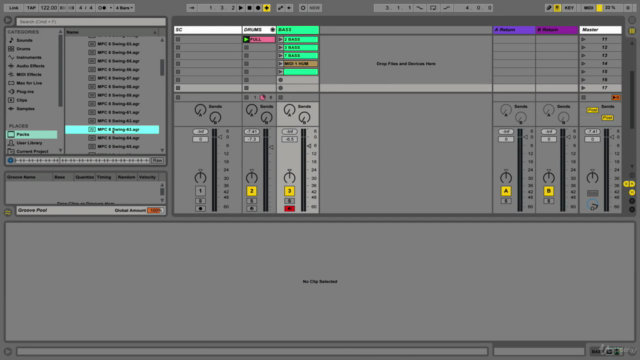Solo the DRUMS track
This screenshot has height=360, width=640.
251,201
